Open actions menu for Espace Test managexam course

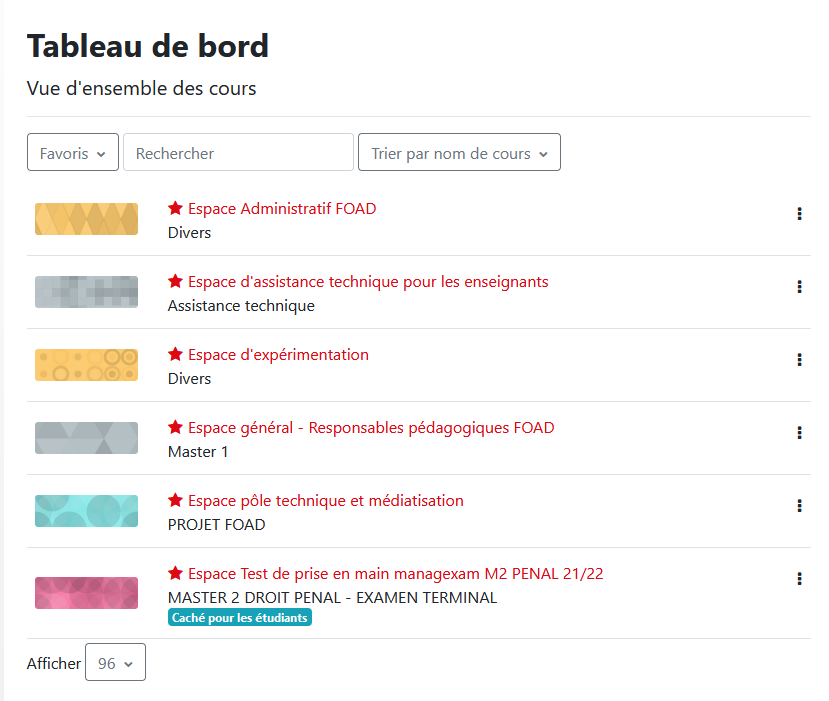point(799,578)
